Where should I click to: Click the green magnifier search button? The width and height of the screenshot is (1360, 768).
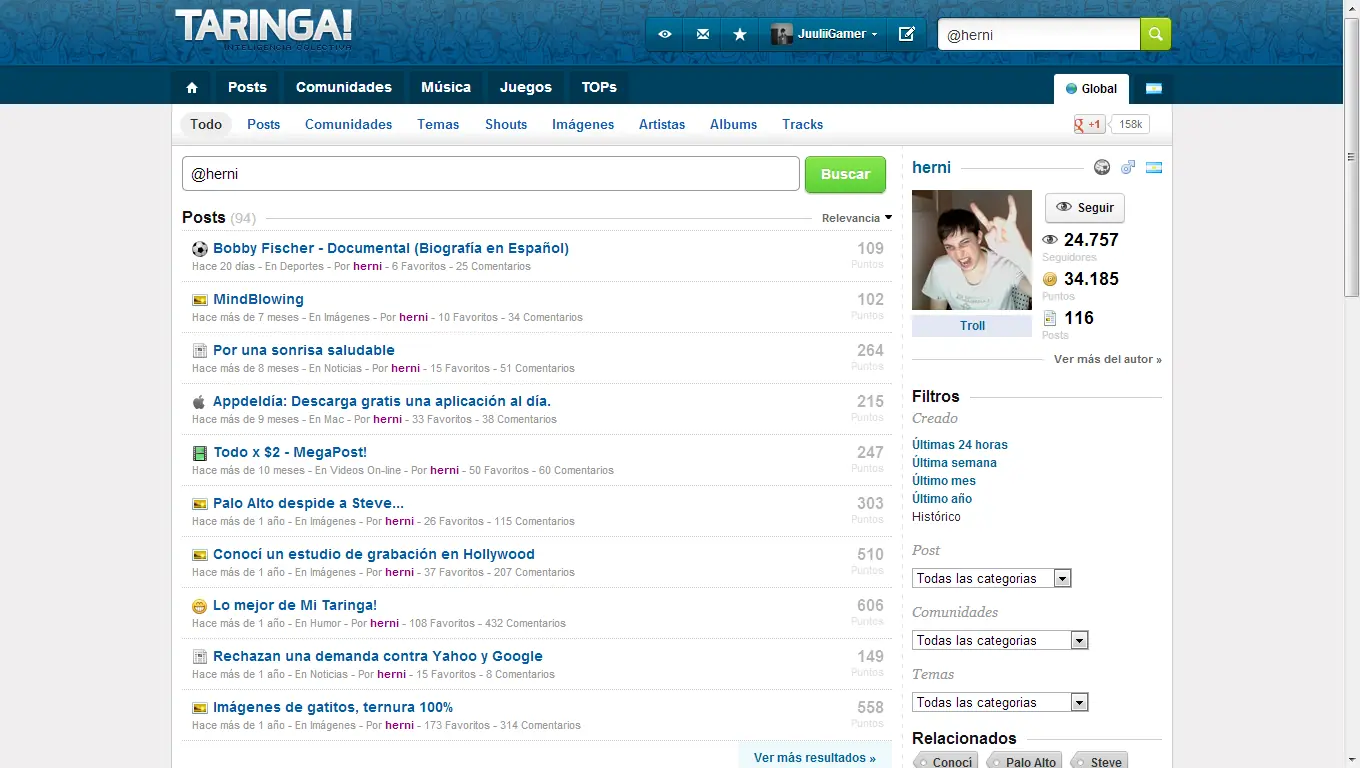1155,34
